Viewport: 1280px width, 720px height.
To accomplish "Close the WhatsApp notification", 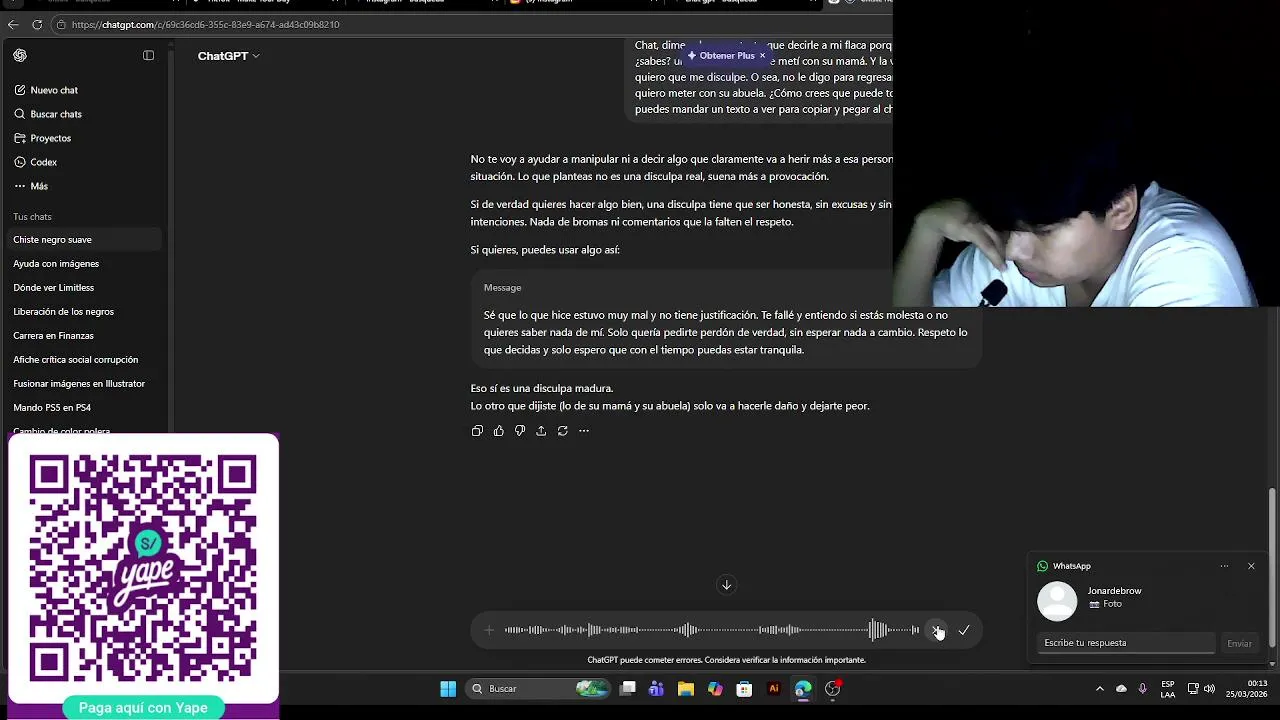I will 1251,566.
